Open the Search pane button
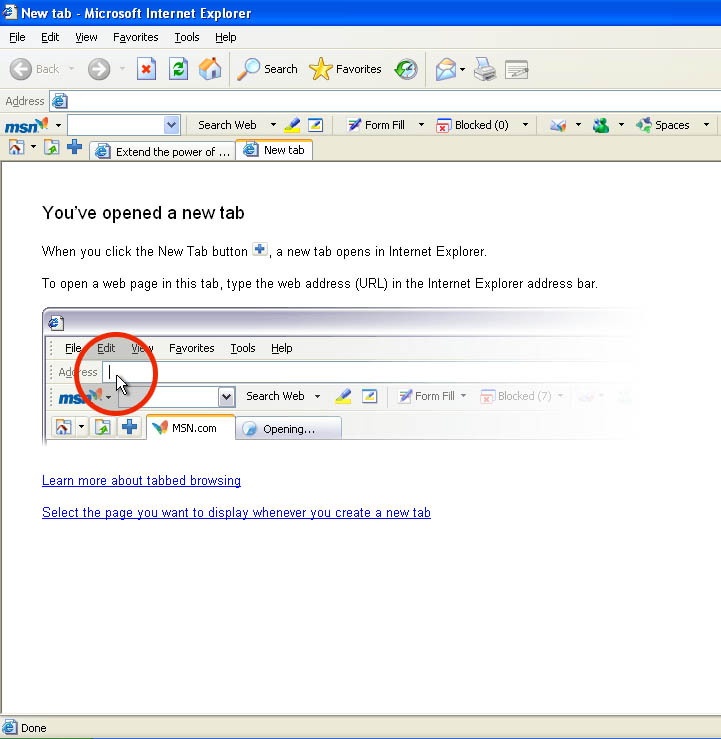Viewport: 721px width, 739px height. coord(267,69)
